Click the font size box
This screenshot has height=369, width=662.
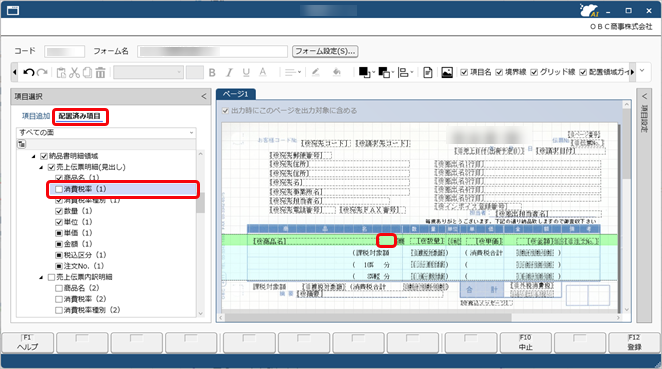[195, 73]
